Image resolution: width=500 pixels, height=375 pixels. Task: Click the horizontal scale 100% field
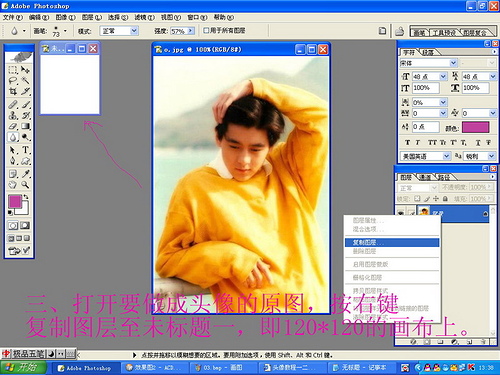pos(475,88)
